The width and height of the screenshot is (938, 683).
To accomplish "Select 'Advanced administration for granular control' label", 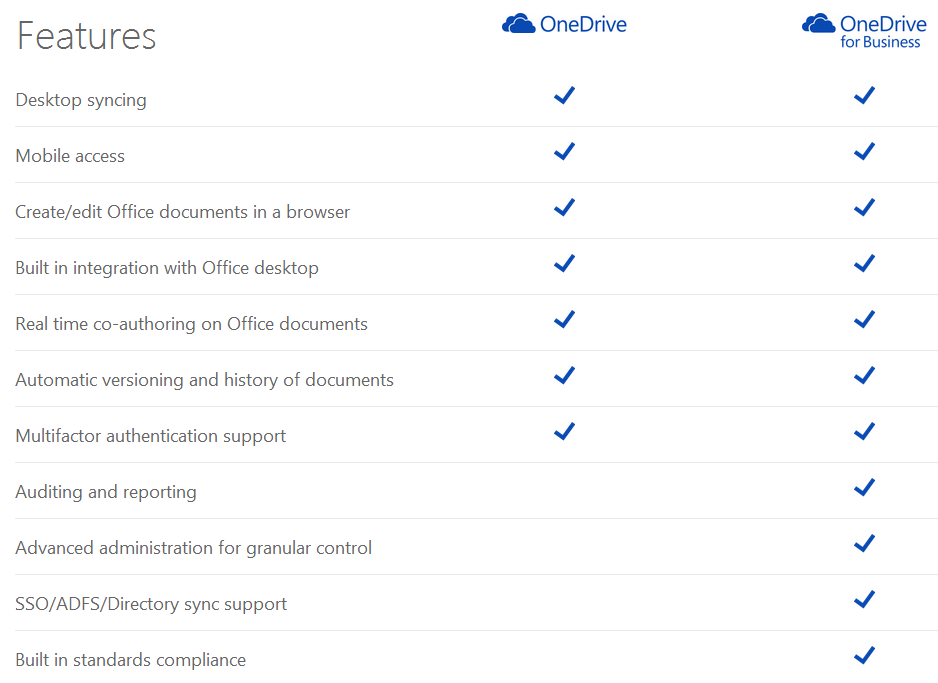I will pos(194,548).
